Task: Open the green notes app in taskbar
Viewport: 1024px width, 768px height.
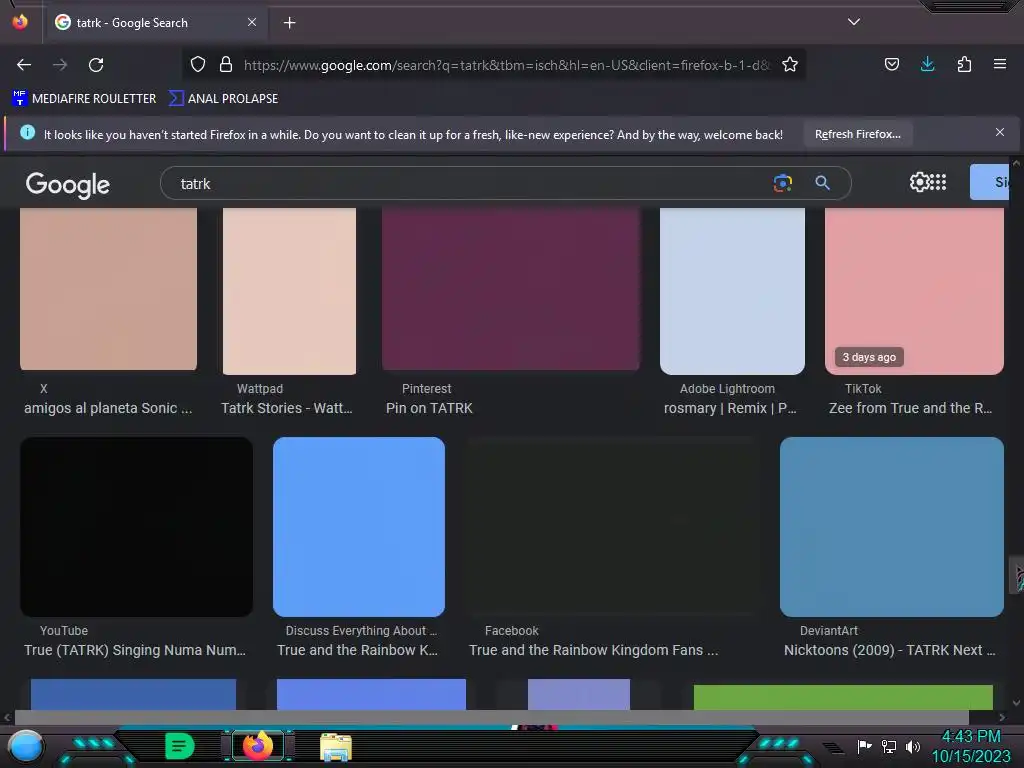Action: [180, 746]
